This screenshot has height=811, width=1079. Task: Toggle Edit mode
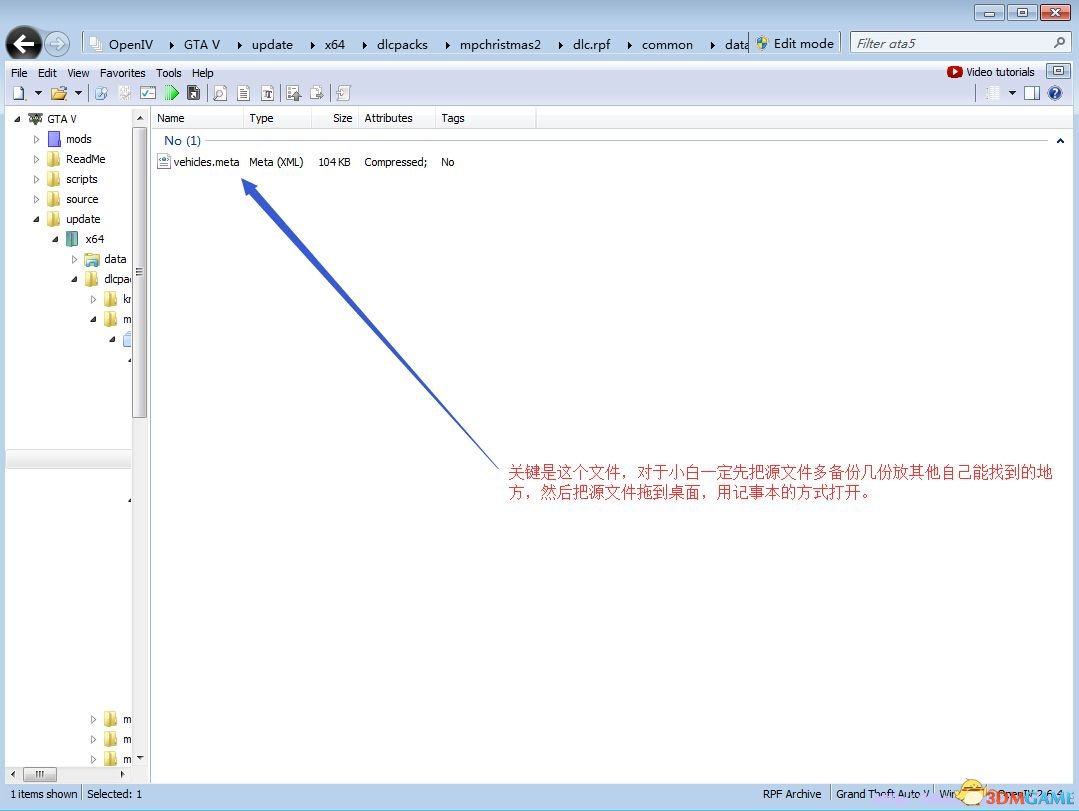(x=795, y=43)
